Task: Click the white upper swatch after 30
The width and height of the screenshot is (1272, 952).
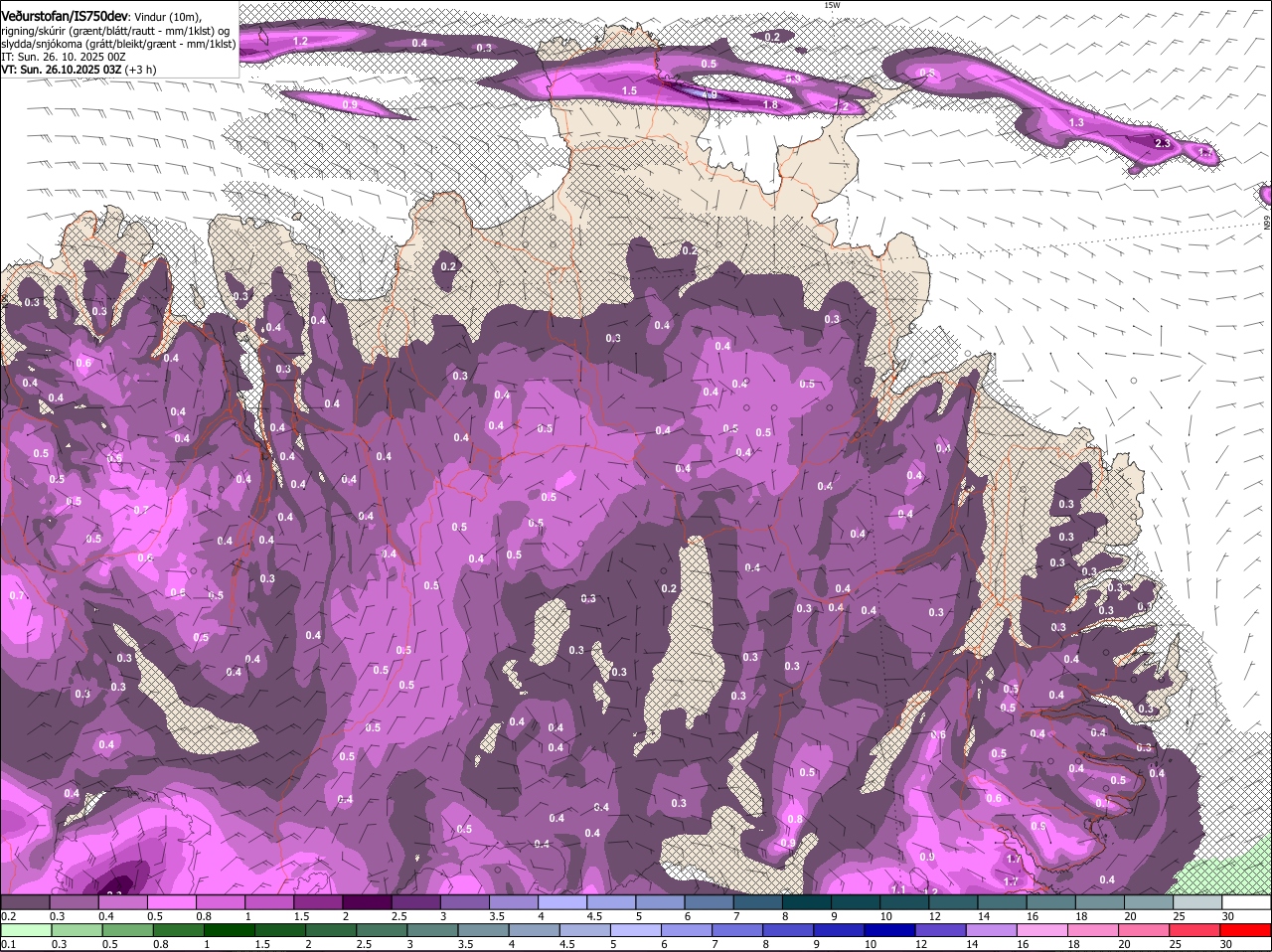Action: tap(1247, 902)
